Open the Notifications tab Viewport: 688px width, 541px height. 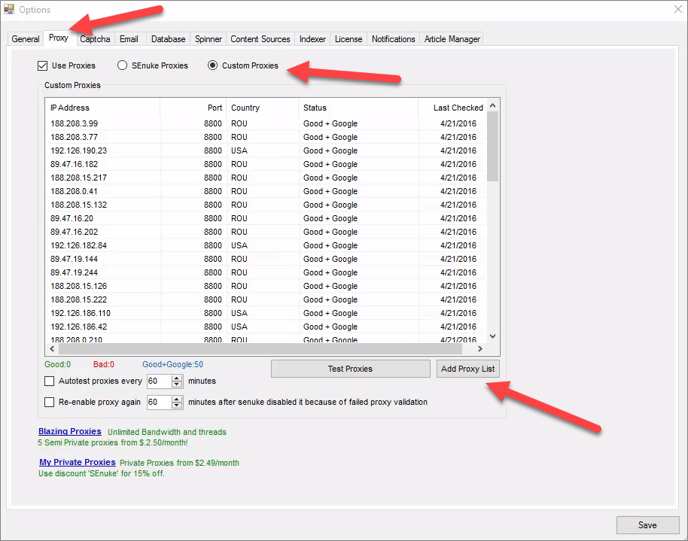point(393,39)
